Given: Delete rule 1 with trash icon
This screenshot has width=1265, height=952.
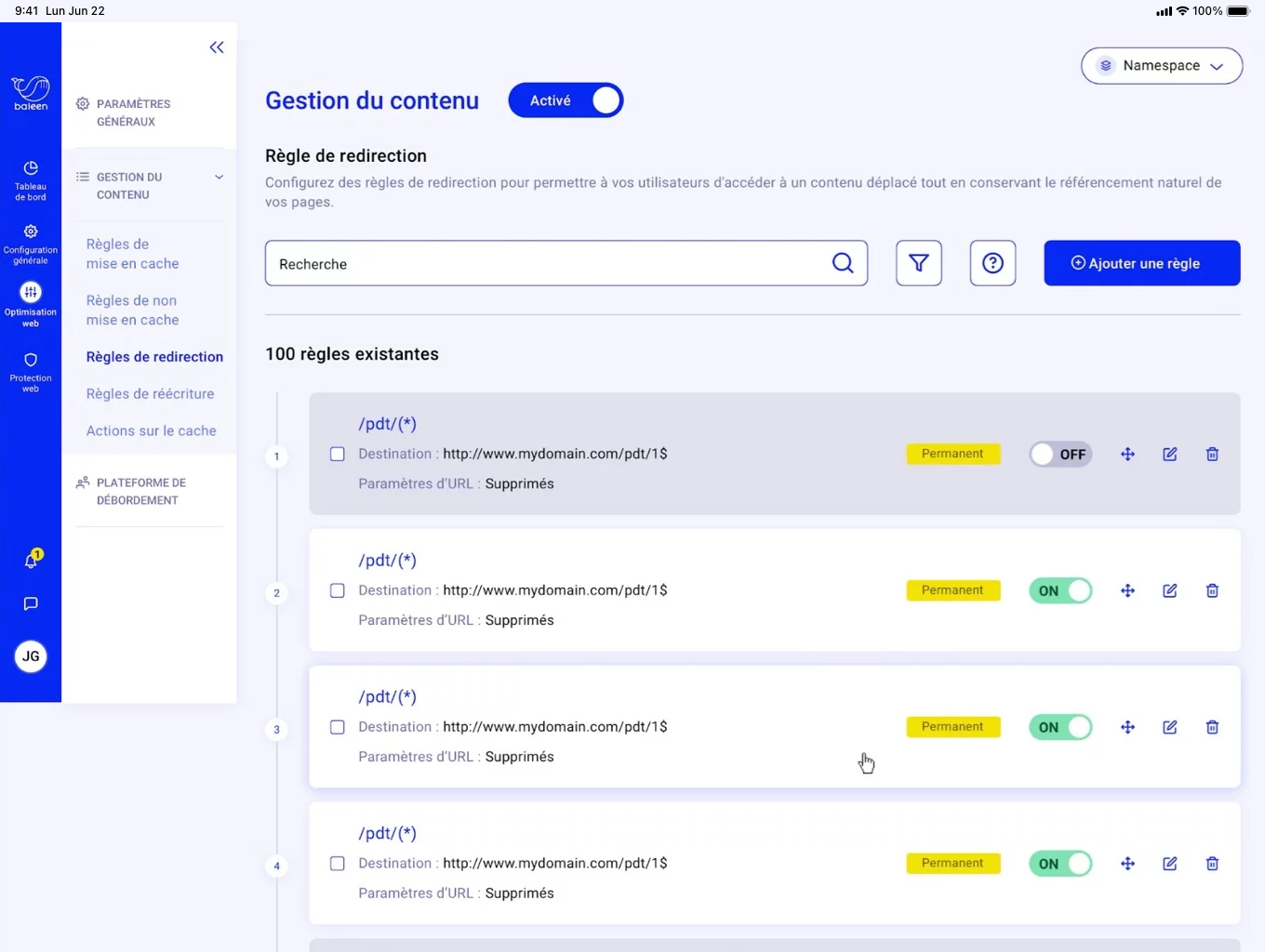Looking at the screenshot, I should [1212, 455].
